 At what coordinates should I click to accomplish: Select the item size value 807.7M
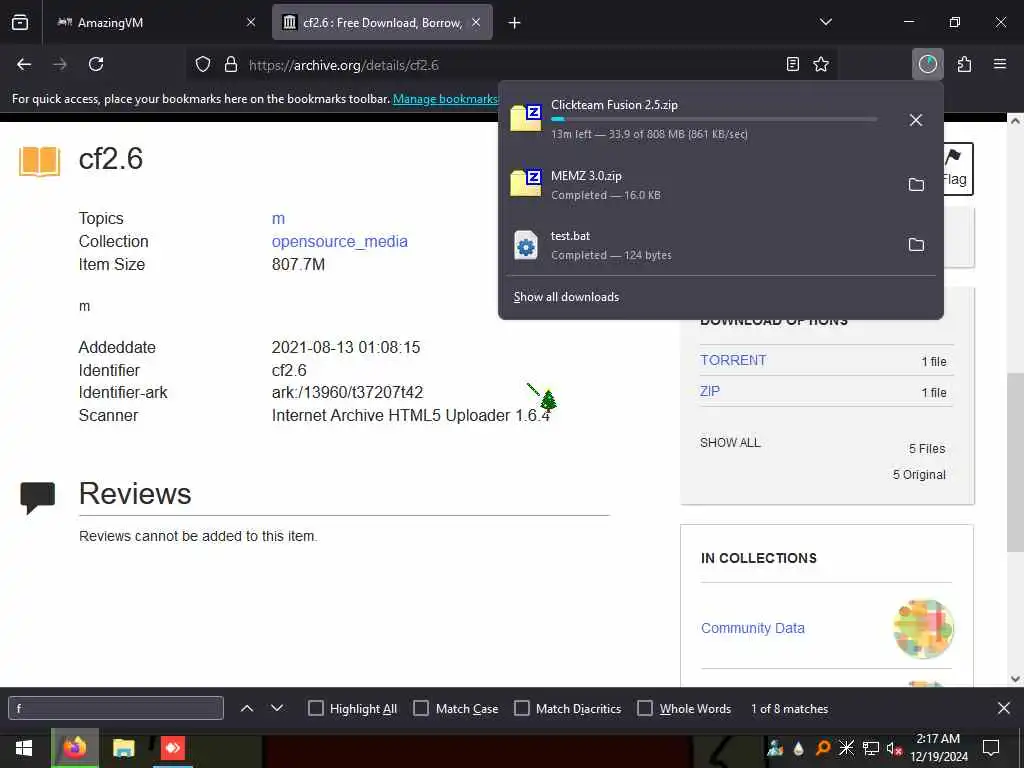[x=298, y=264]
